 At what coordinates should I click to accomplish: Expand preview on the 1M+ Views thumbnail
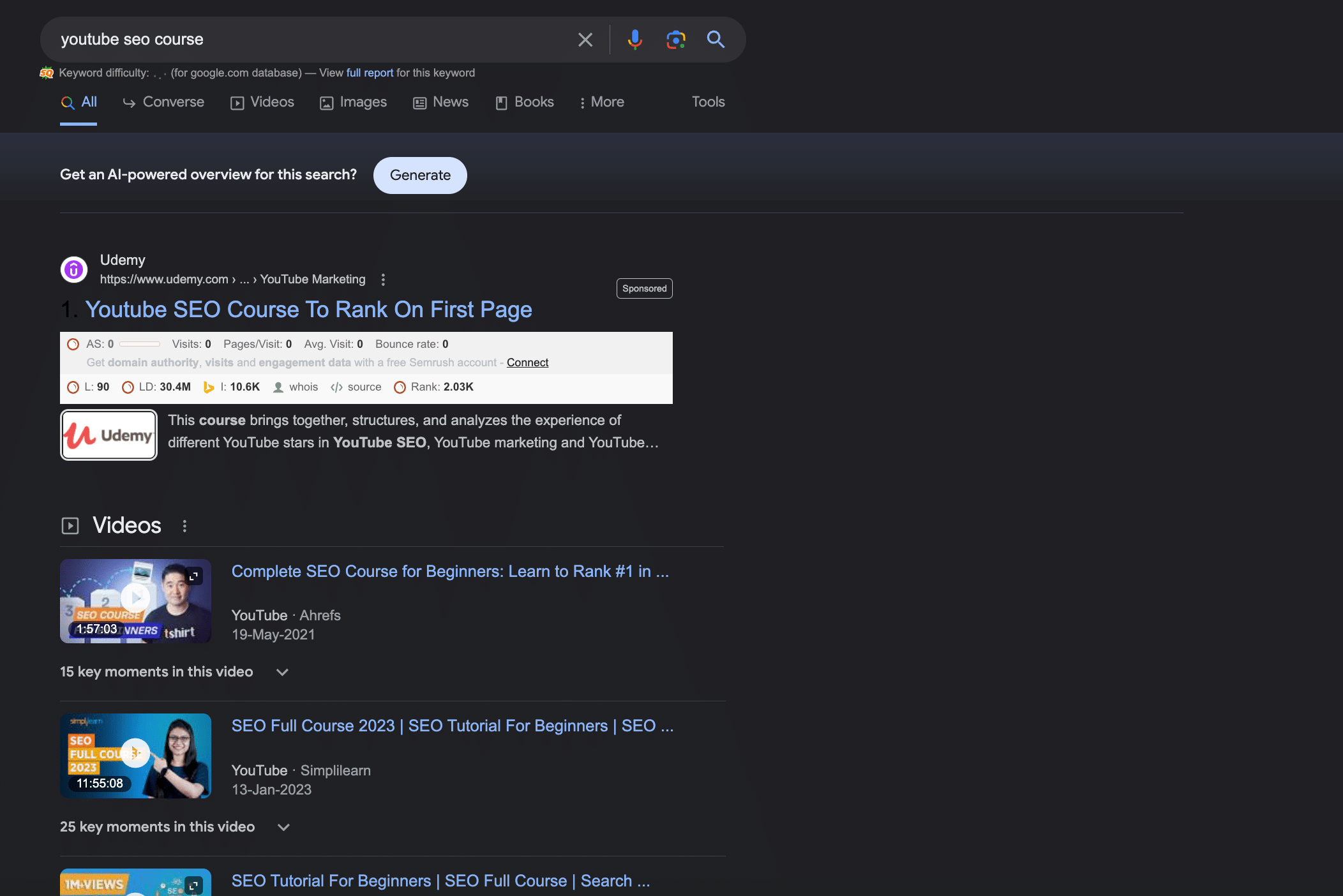tap(193, 886)
